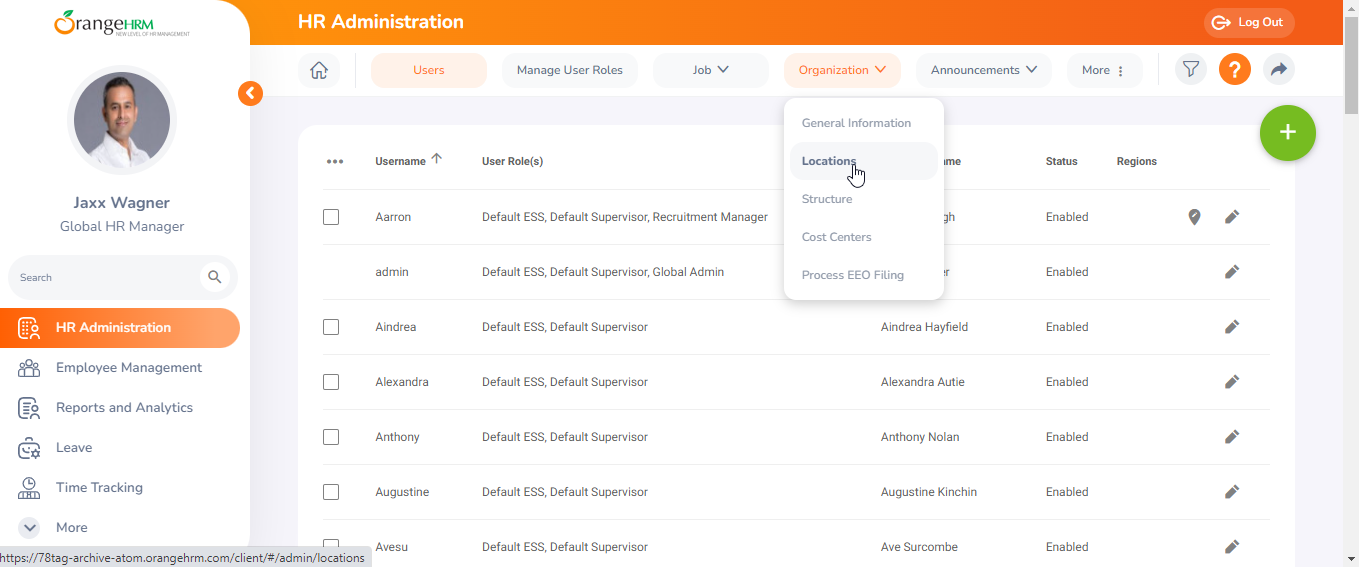Click the Status column header
The image size is (1359, 567).
pyautogui.click(x=1062, y=161)
